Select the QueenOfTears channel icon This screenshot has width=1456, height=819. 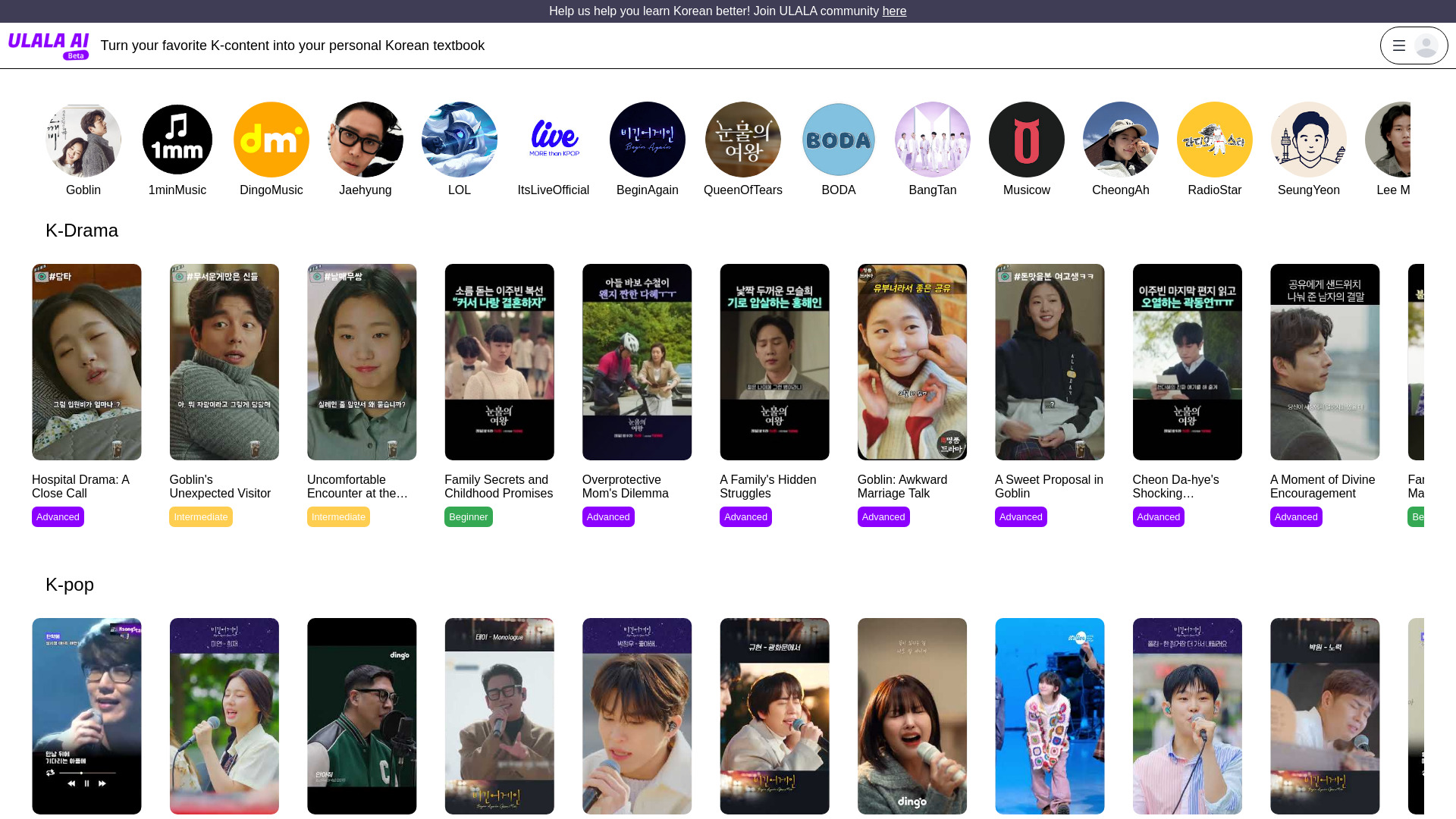[x=743, y=140]
